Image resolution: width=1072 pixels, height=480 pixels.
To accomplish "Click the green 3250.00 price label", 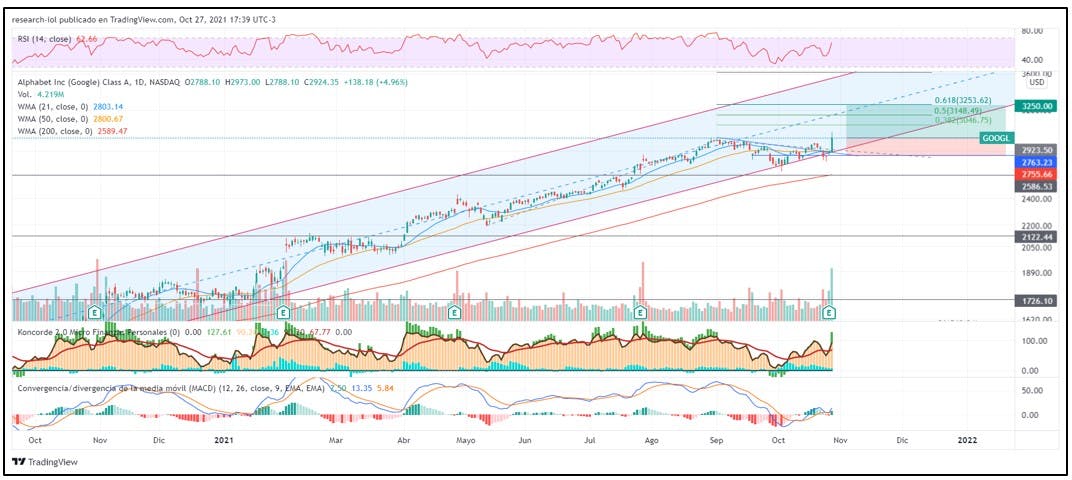I will tap(1037, 106).
